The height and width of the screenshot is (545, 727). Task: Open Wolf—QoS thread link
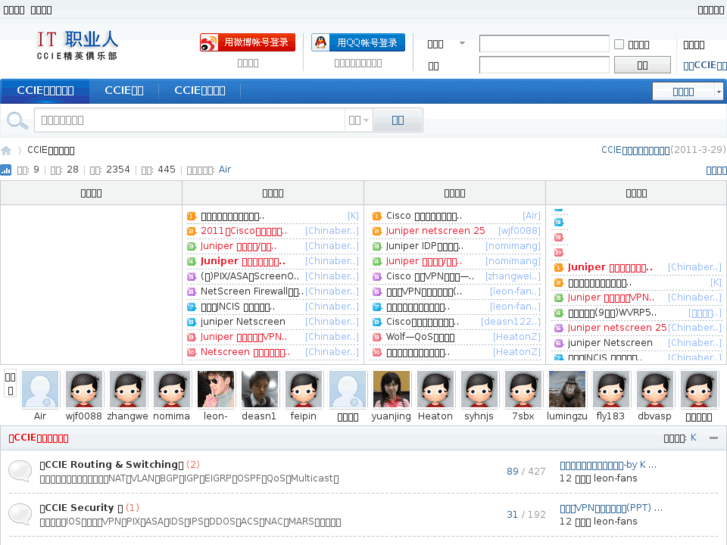pos(420,337)
